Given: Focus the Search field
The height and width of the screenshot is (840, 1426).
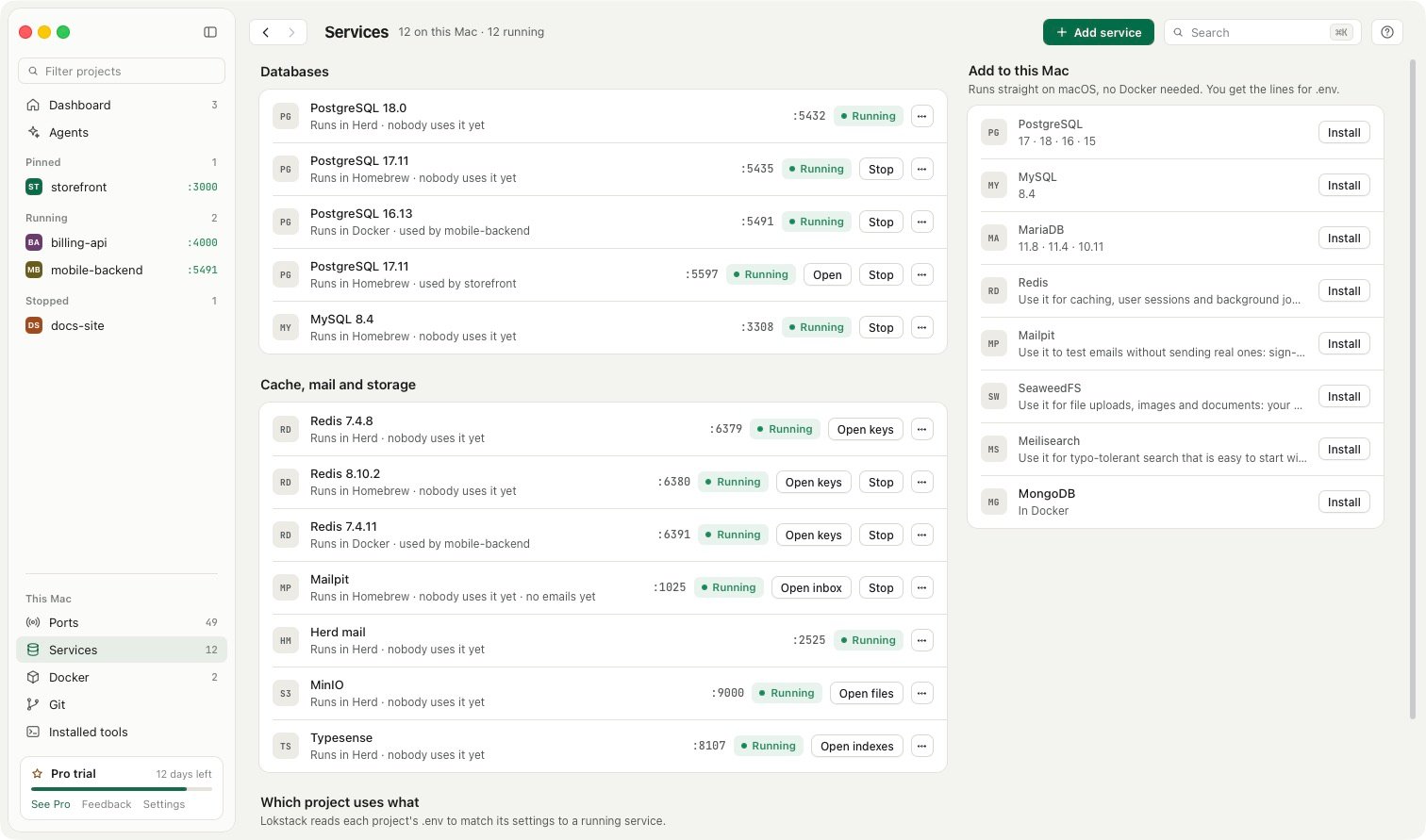Looking at the screenshot, I should click(x=1261, y=32).
